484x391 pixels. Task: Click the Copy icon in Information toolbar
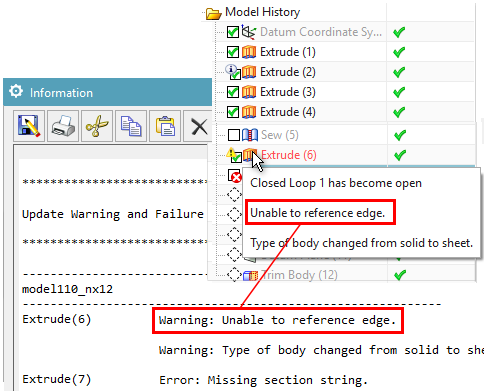131,126
